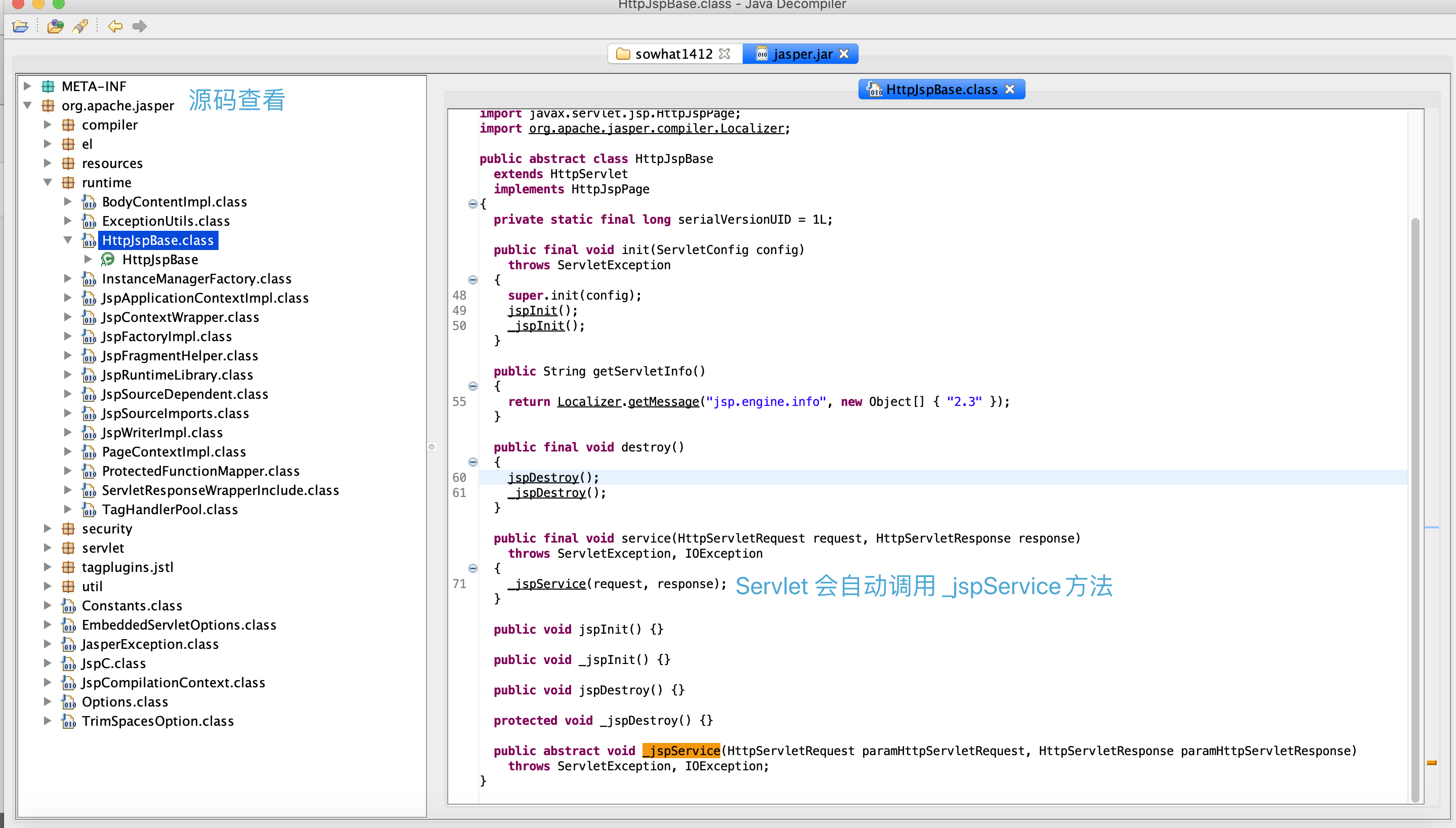Viewport: 1456px width, 828px height.
Task: Click the JspC.class file icon
Action: pyautogui.click(x=69, y=663)
